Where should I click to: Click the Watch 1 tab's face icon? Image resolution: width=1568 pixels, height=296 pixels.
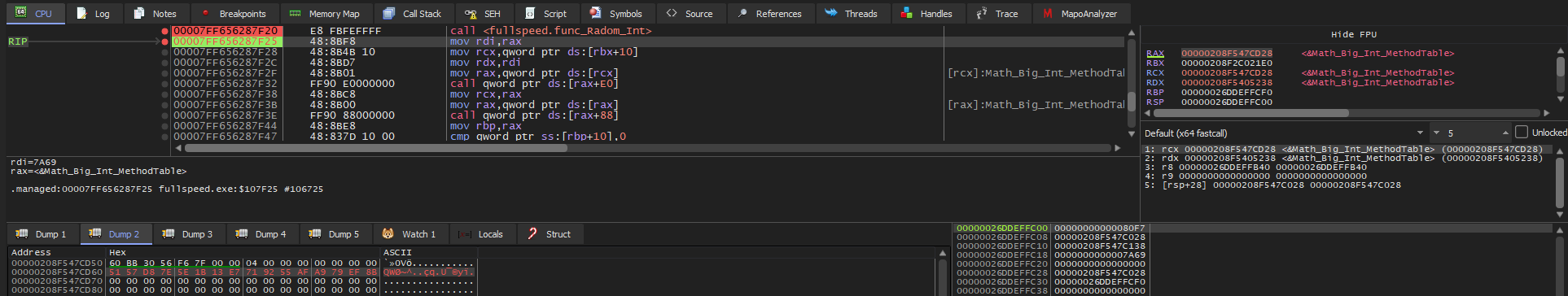(x=388, y=234)
